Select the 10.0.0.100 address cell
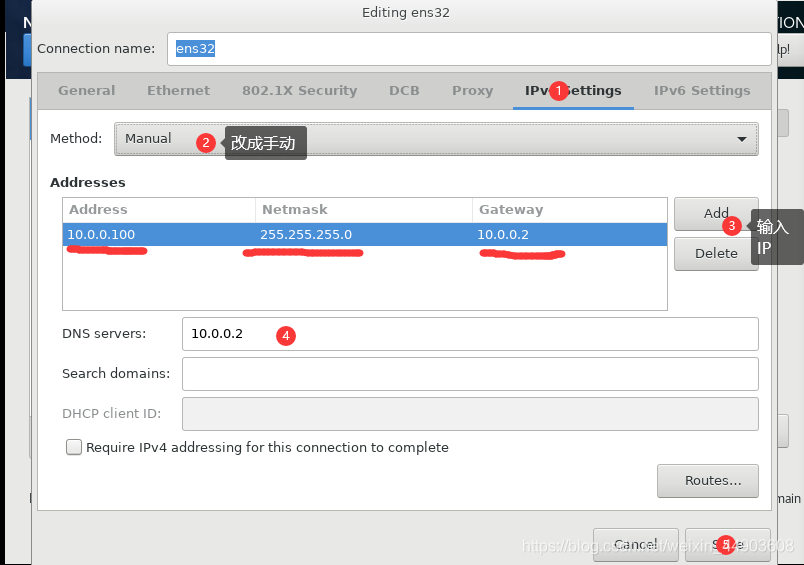Image resolution: width=804 pixels, height=565 pixels. [159, 235]
